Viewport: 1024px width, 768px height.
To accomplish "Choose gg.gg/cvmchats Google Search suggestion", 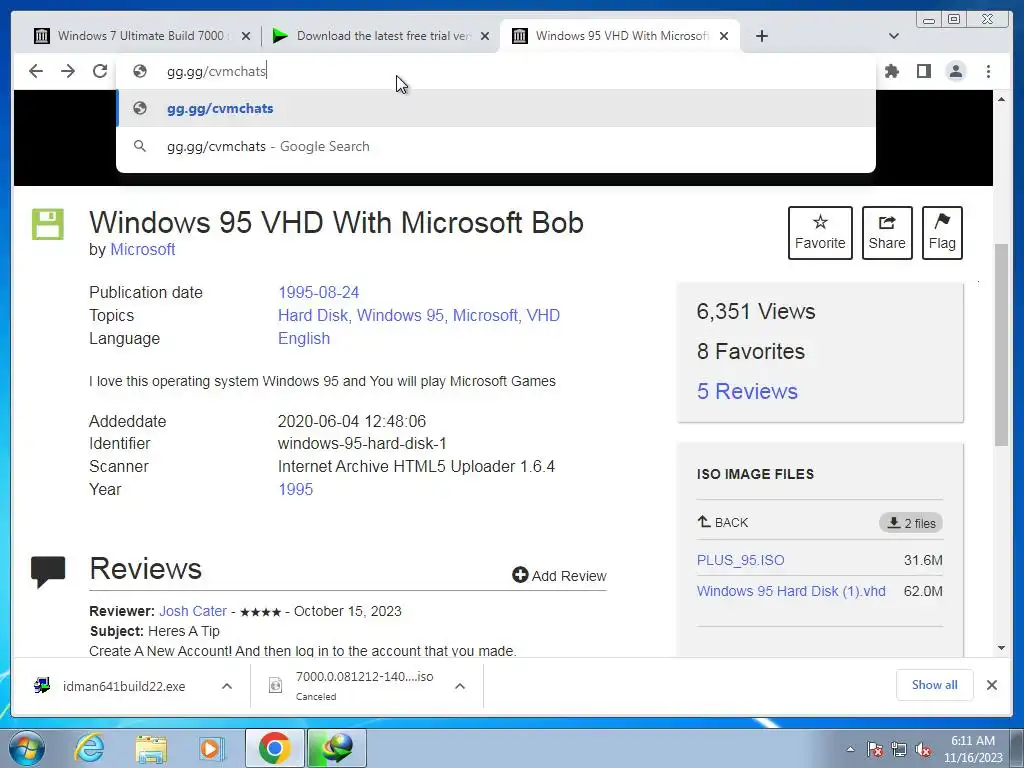I will coord(495,146).
